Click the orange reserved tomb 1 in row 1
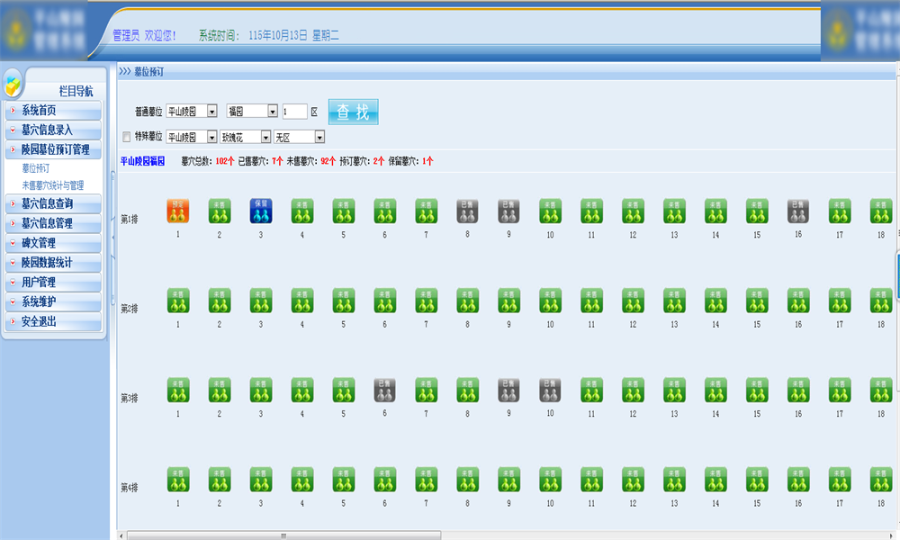This screenshot has height=540, width=900. pos(178,211)
